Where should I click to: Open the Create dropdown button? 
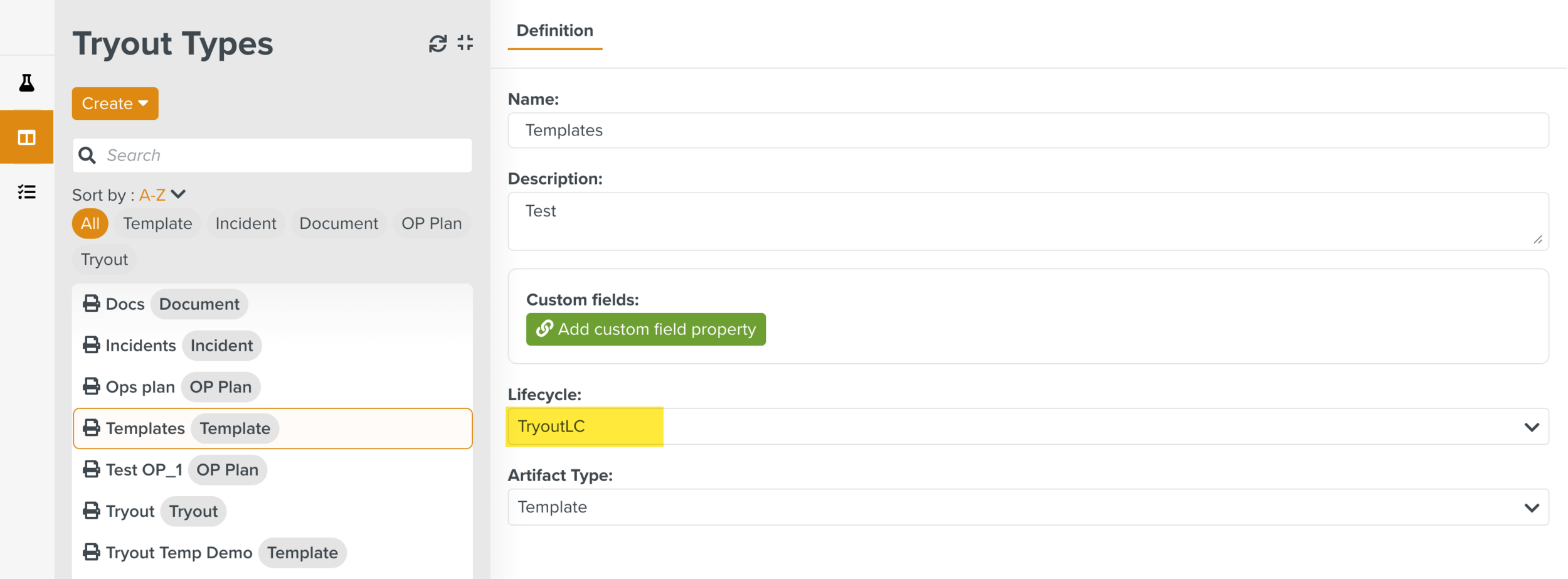[x=115, y=104]
